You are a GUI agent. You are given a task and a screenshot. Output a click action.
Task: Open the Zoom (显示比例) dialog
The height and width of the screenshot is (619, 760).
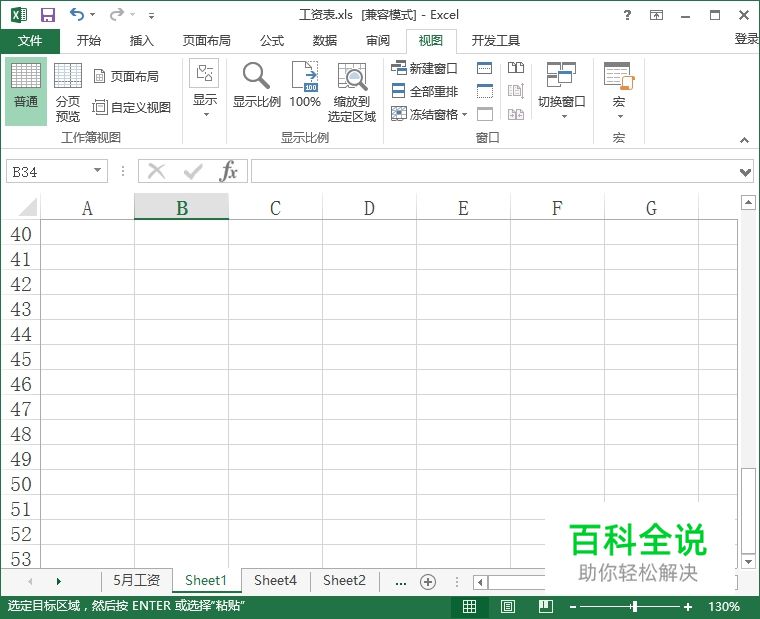pos(256,85)
